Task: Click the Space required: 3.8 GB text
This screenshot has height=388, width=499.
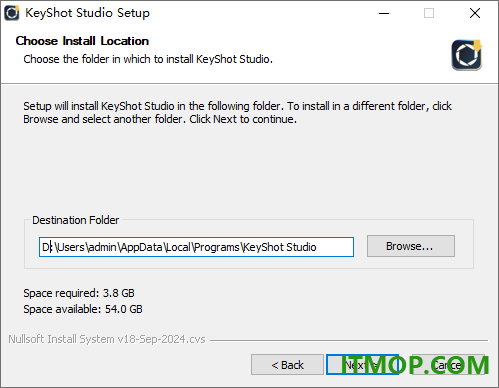Action: click(x=79, y=293)
